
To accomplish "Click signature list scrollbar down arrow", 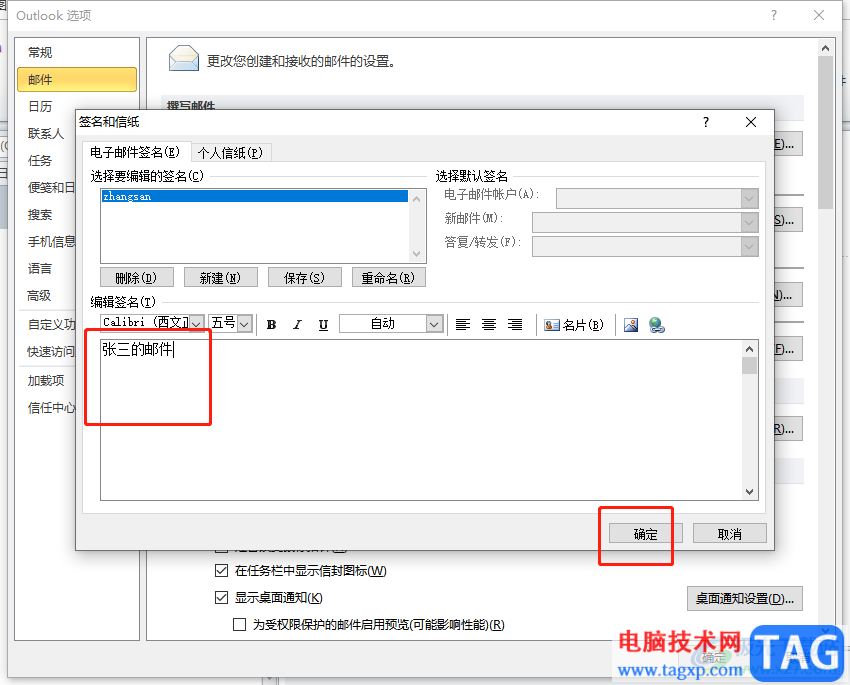I will [416, 254].
